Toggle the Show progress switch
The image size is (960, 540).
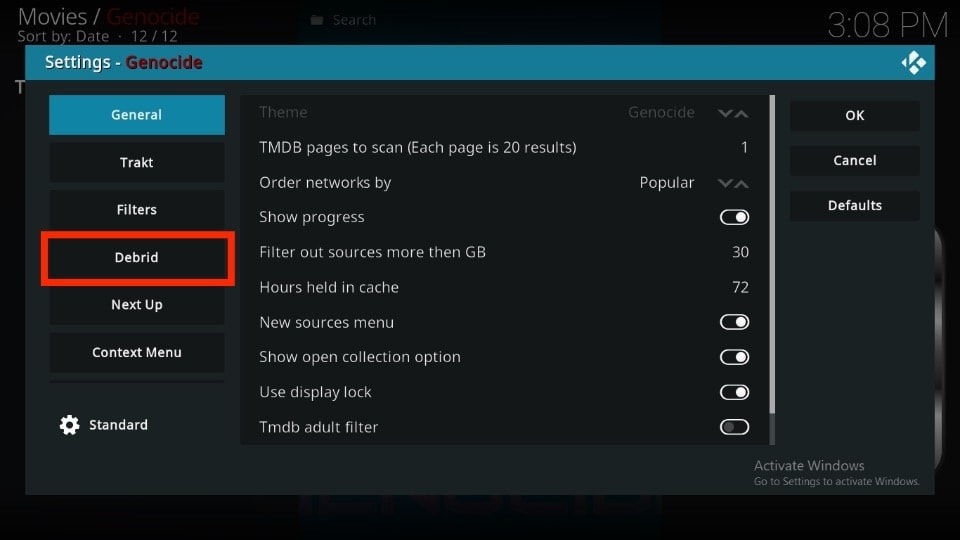click(x=734, y=217)
